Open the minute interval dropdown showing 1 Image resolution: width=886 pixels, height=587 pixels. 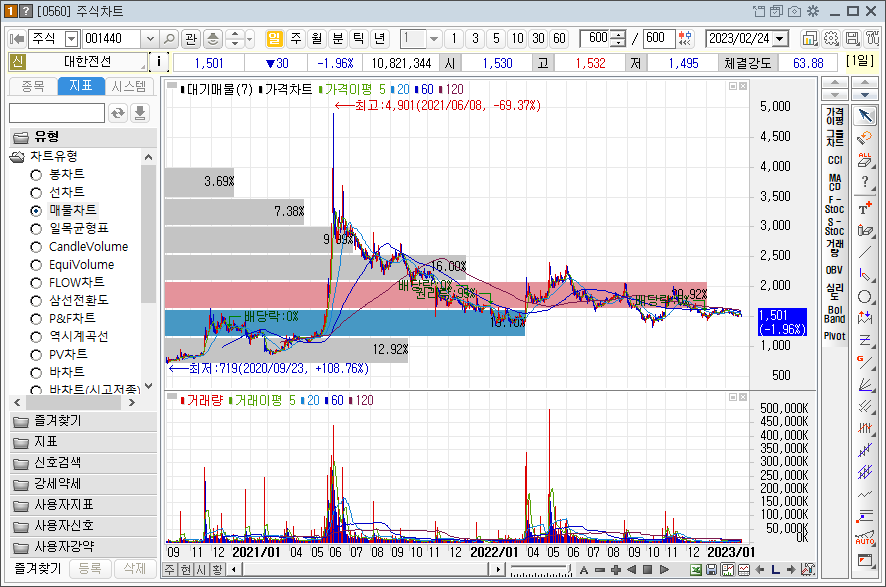pyautogui.click(x=433, y=38)
